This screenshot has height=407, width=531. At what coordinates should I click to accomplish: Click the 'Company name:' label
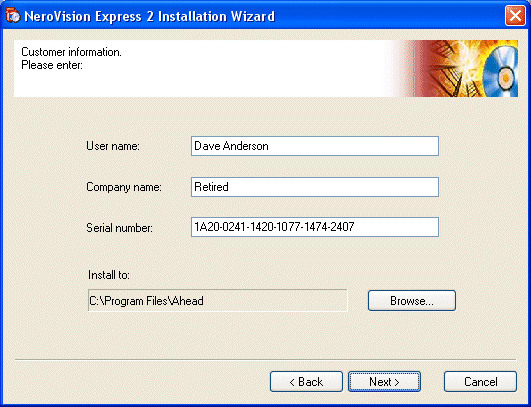(124, 187)
